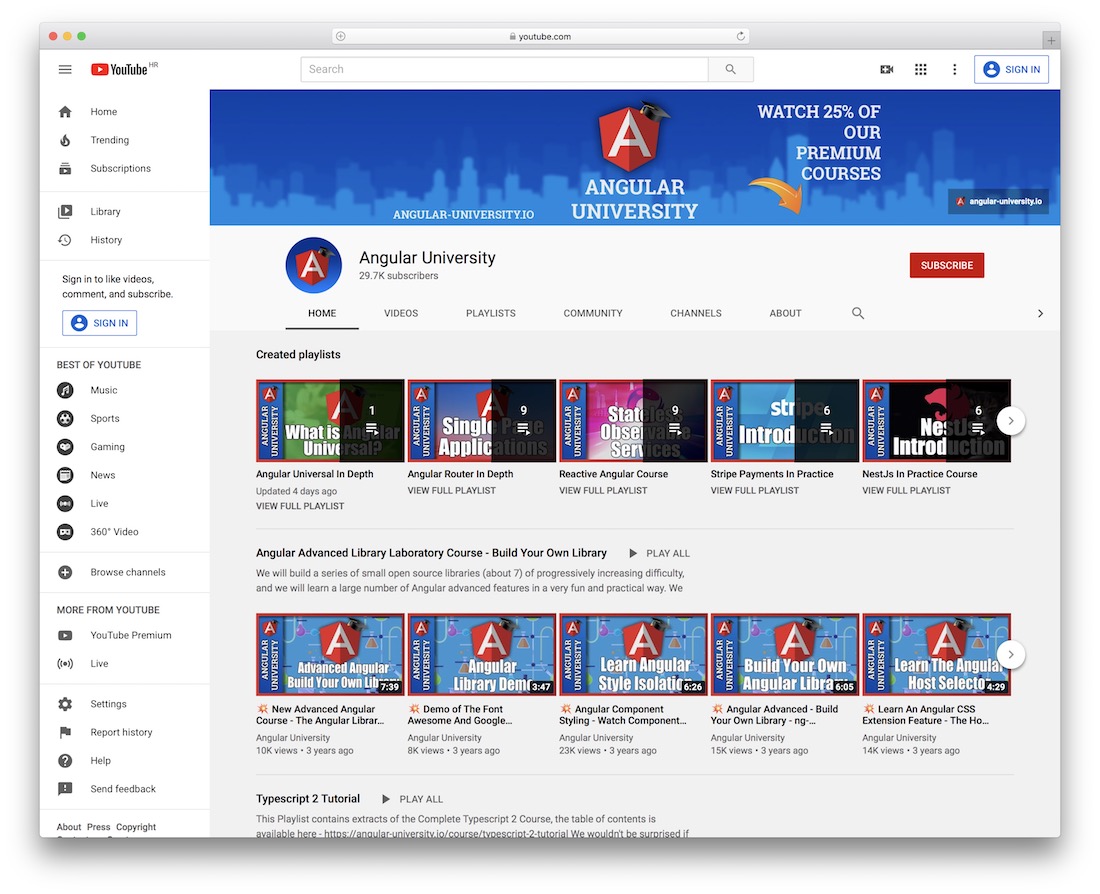Open the Typescript 2 Tutorial playlist title
The width and height of the screenshot is (1100, 894).
click(308, 799)
